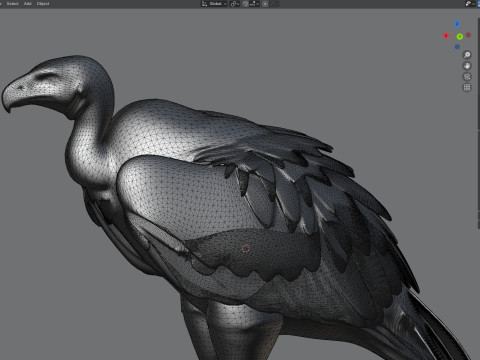
Task: Click the blue Z axis gizmo ball
Action: (457, 24)
